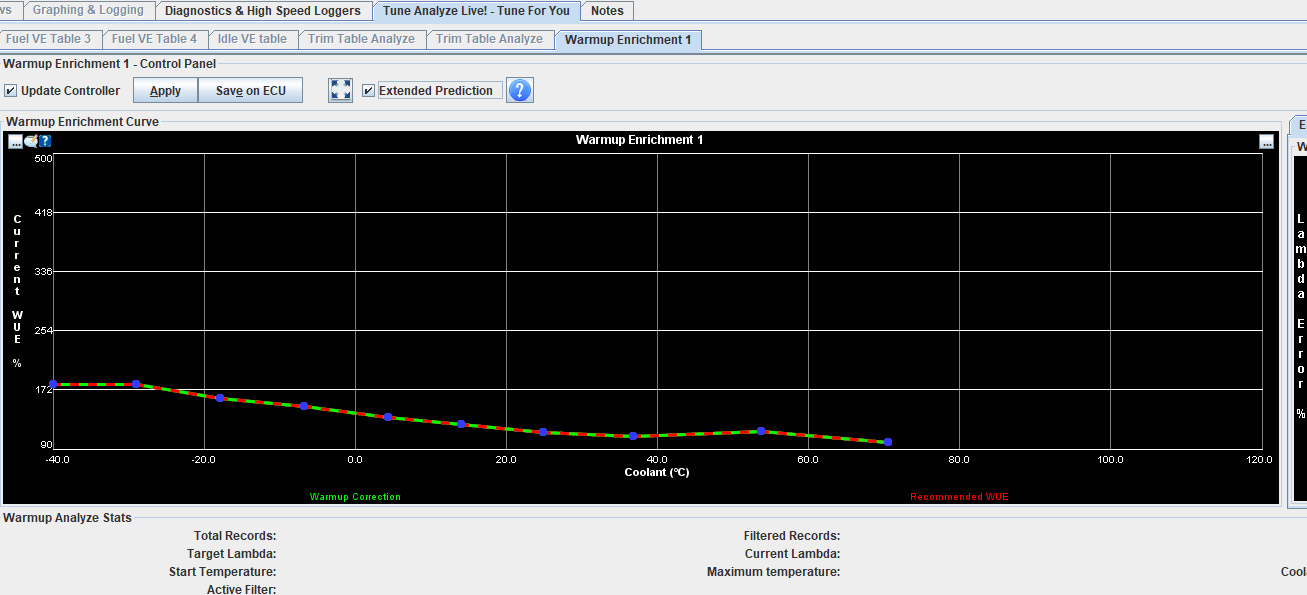1307x595 pixels.
Task: Click the blue round help icon
Action: click(x=520, y=90)
